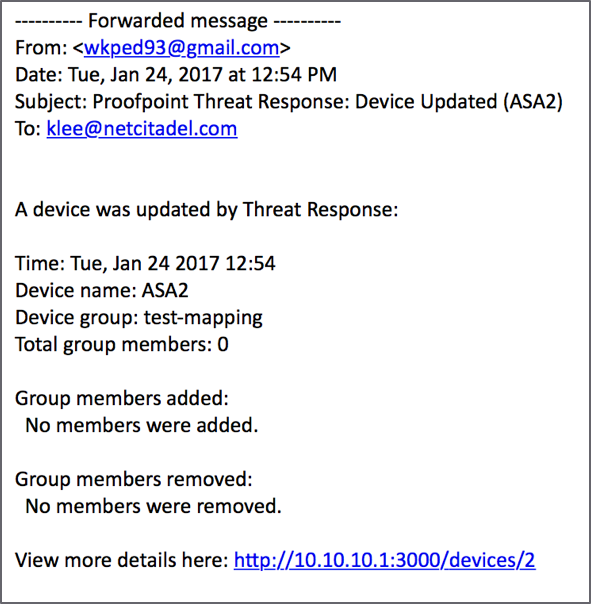Click the 'No members were removed.' text
This screenshot has width=591, height=604.
[x=153, y=507]
